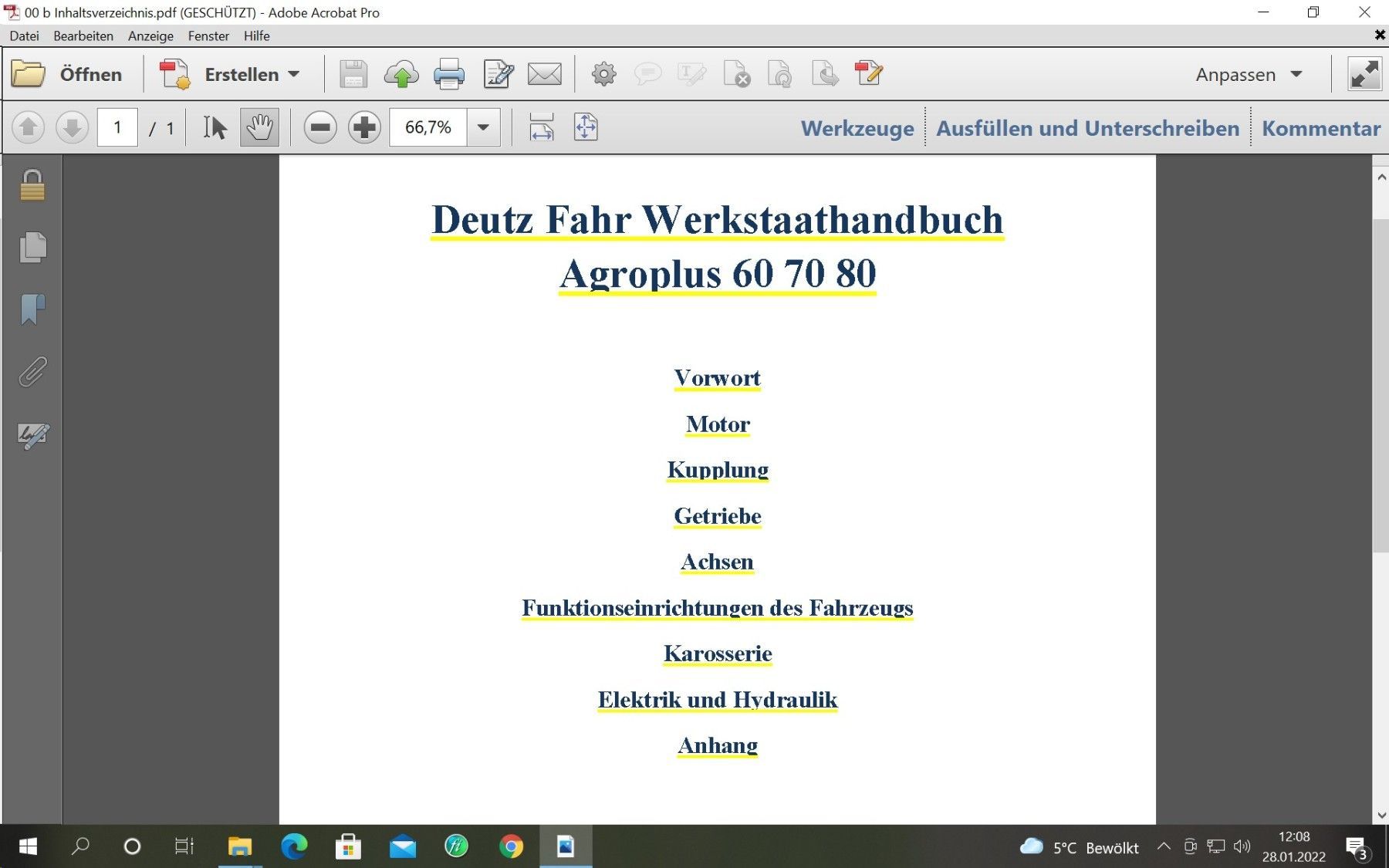The image size is (1389, 868).
Task: Open the Attachments paperclip panel
Action: (32, 372)
